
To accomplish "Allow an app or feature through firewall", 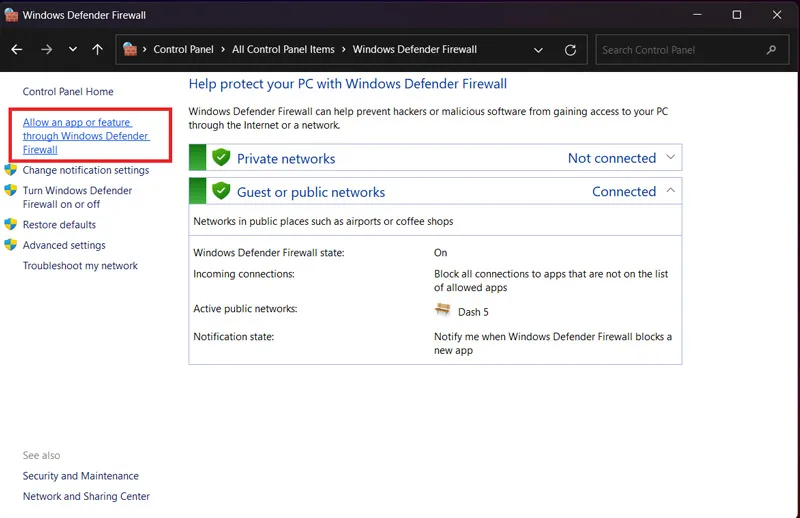I will coord(86,136).
